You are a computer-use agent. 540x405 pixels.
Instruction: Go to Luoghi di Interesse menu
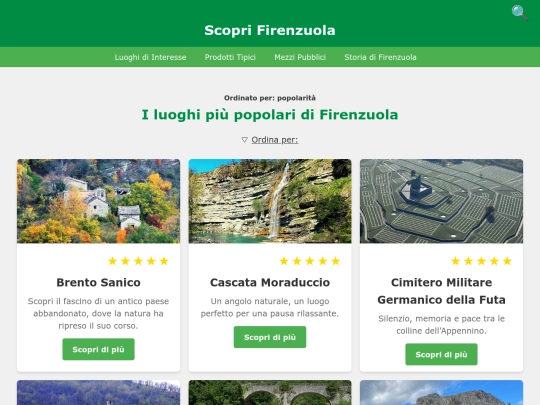point(150,57)
